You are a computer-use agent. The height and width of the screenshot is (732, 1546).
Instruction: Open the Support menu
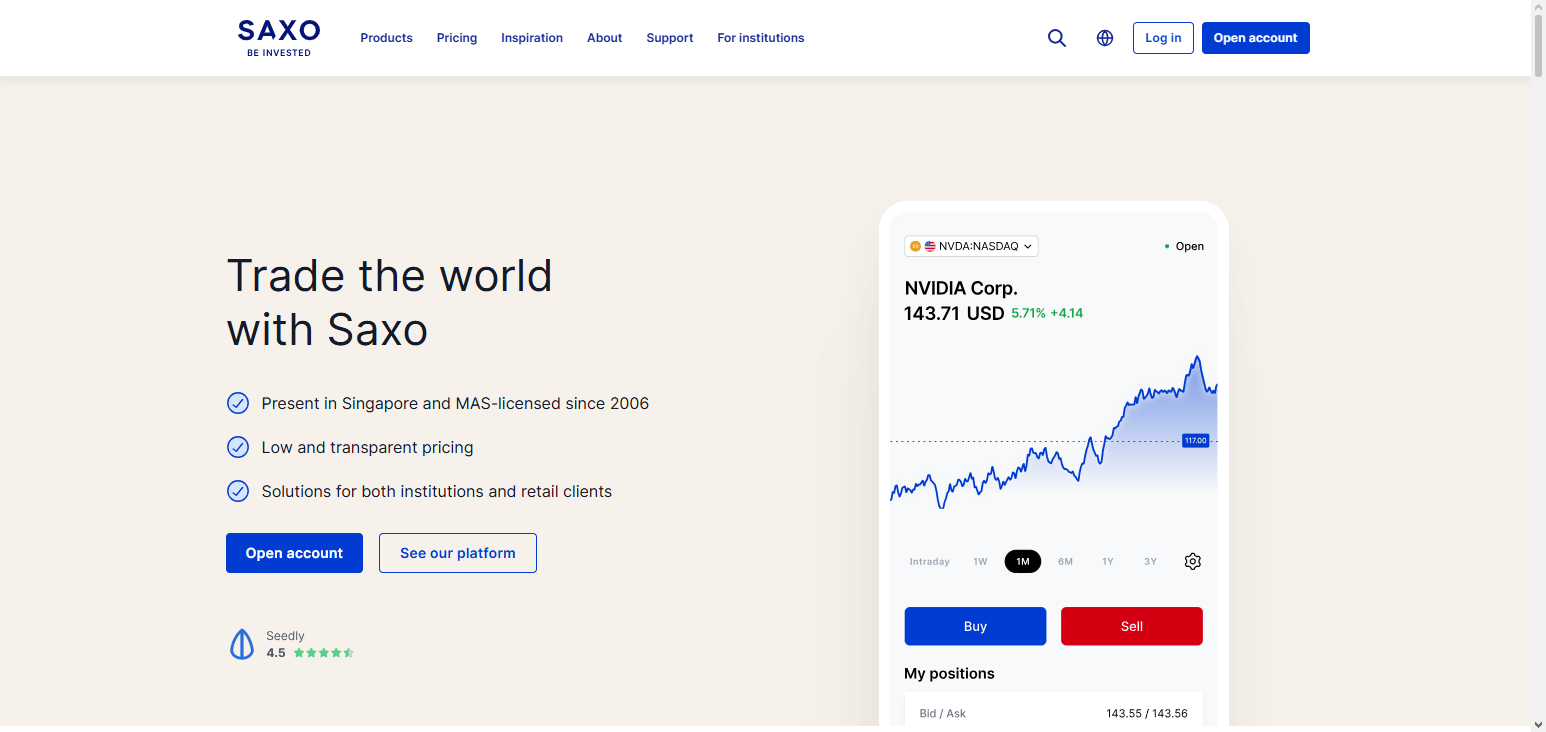coord(670,38)
